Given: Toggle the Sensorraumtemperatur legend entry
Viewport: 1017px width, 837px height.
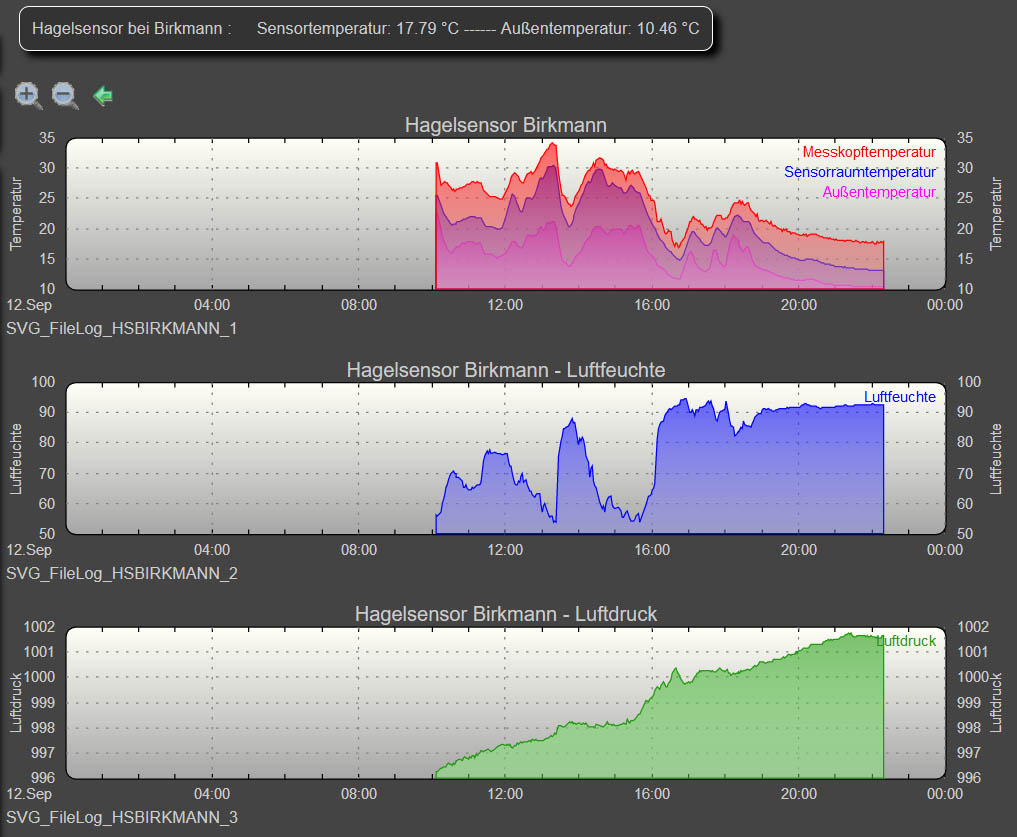Looking at the screenshot, I should 860,172.
